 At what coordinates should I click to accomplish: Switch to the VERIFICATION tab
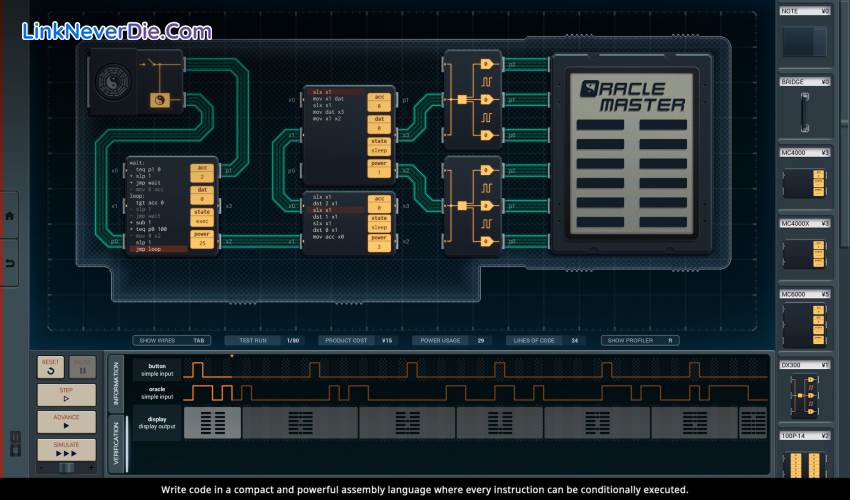(116, 444)
